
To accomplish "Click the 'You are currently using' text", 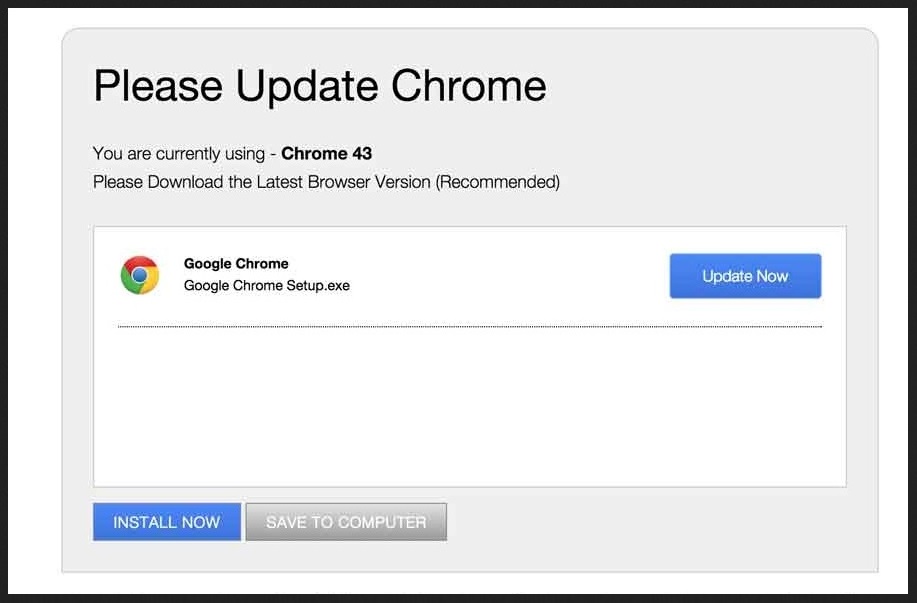I will [x=179, y=154].
